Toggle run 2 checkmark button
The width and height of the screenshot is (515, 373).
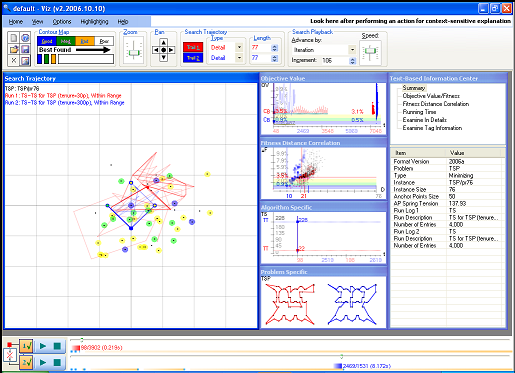coord(26,362)
